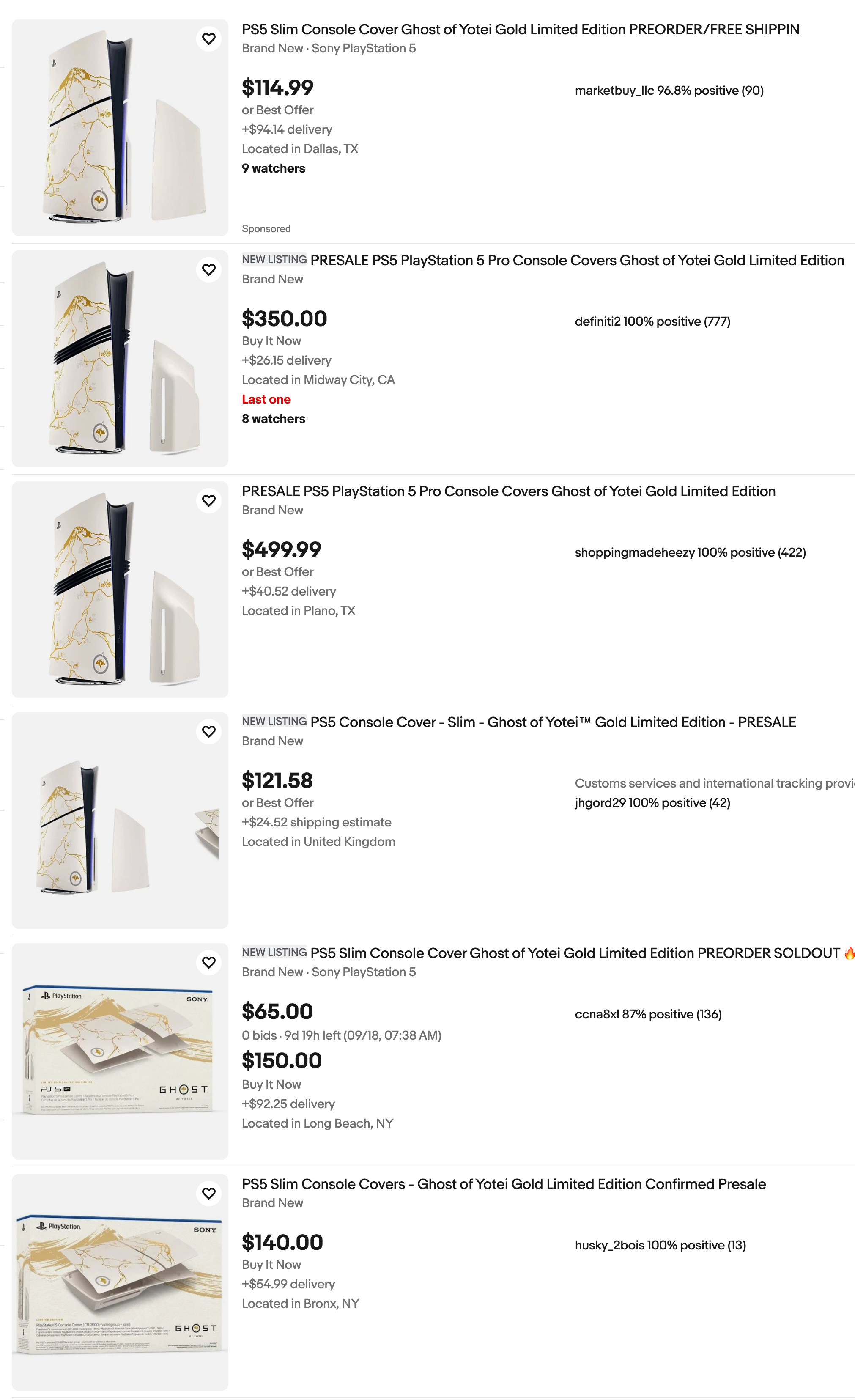This screenshot has width=855, height=1400.
Task: Open PS5 Console Cover - Slim - PRESALE title
Action: coord(554,722)
